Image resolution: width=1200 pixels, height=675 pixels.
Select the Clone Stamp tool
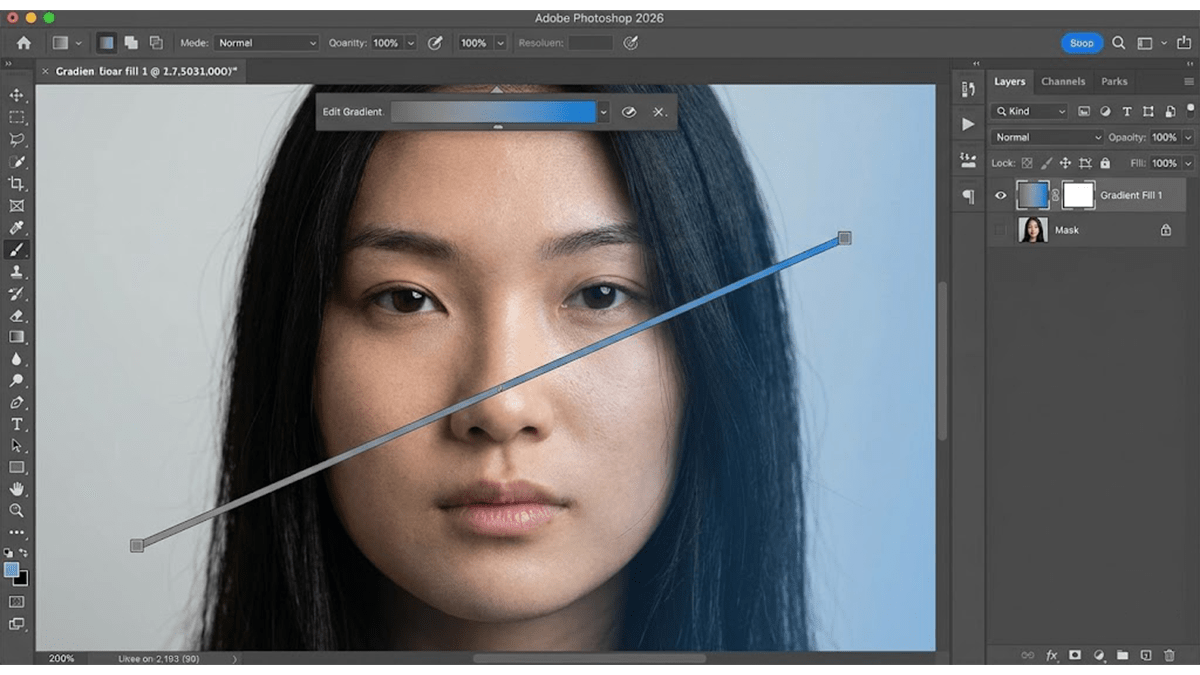[16, 271]
